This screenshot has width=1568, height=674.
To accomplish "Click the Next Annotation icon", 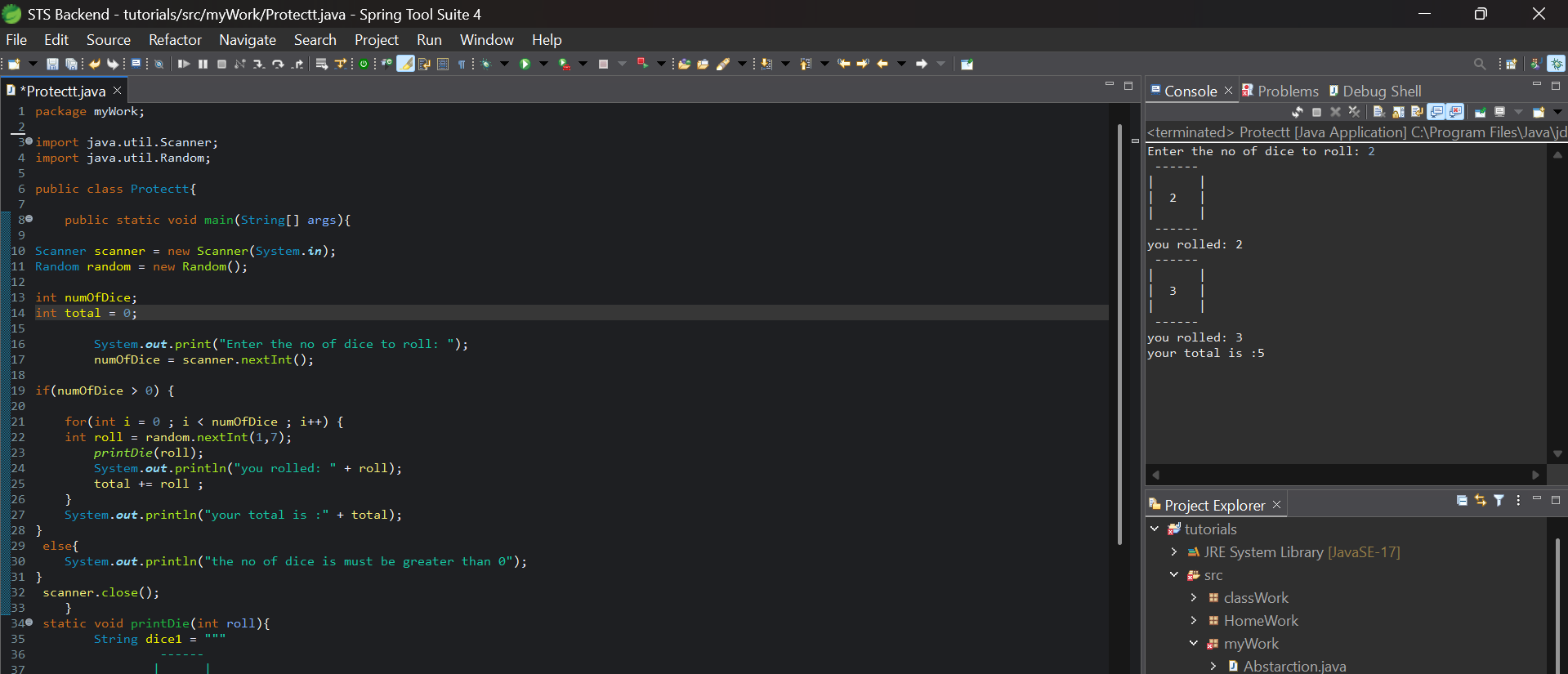I will 765,64.
